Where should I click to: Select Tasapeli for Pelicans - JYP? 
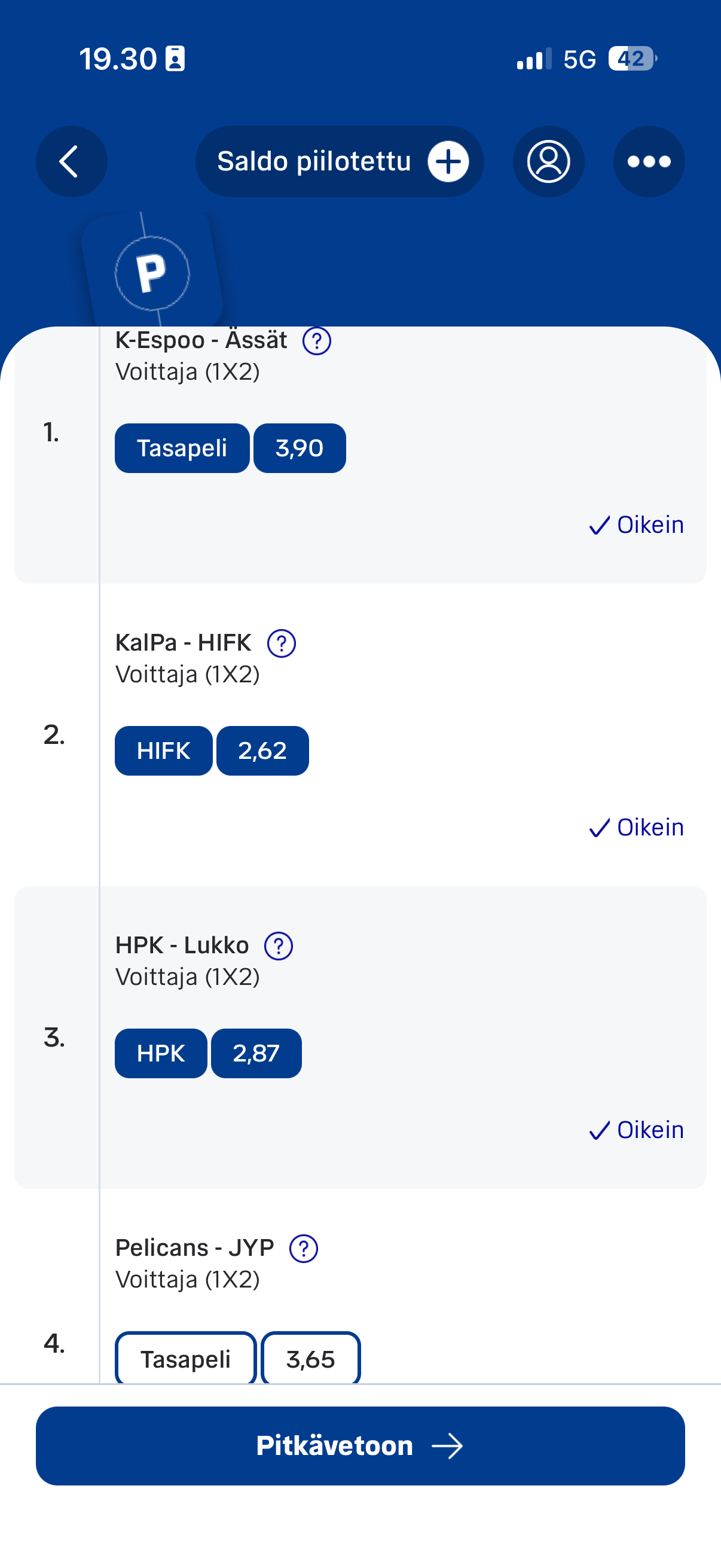tap(185, 1359)
